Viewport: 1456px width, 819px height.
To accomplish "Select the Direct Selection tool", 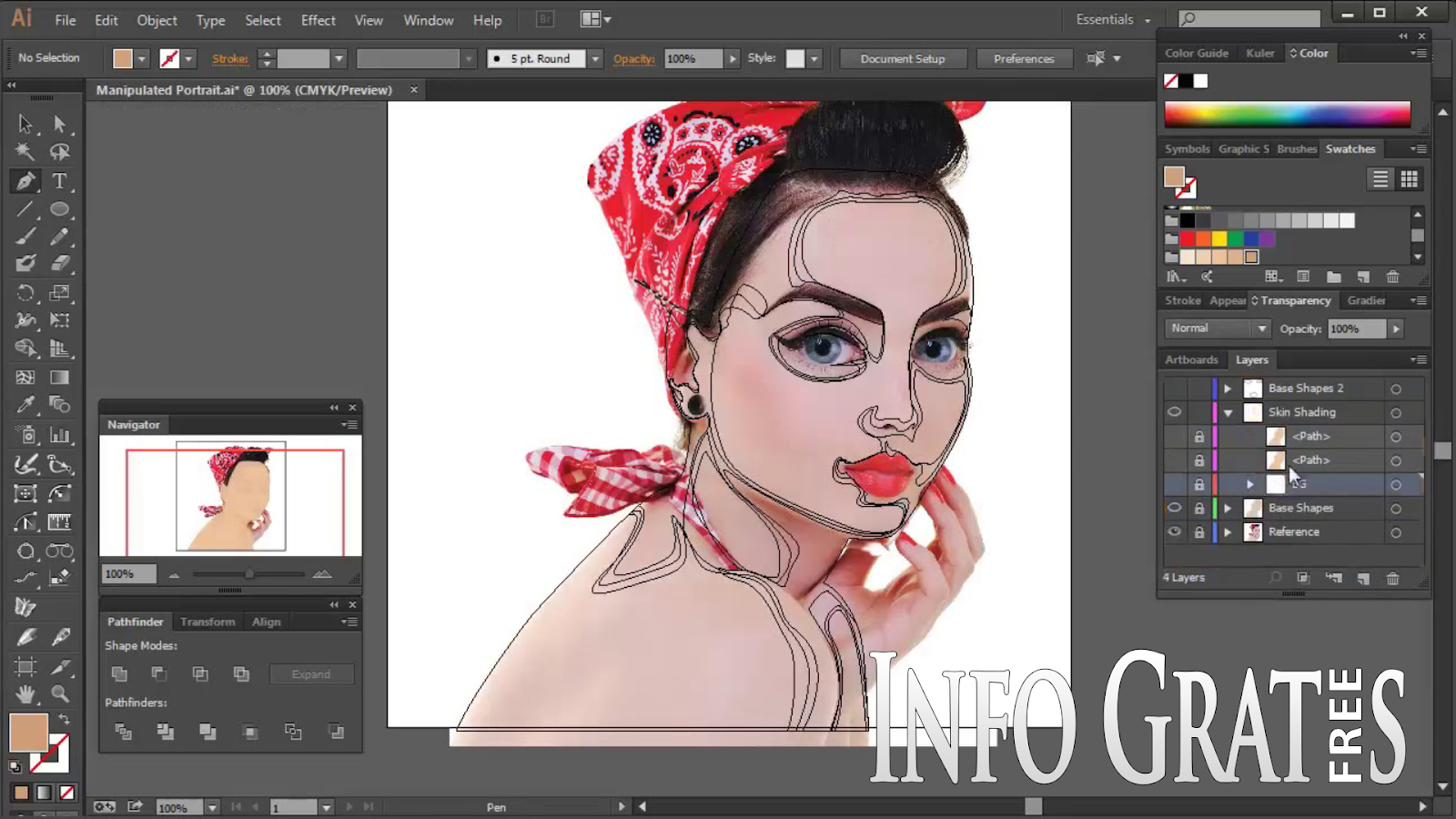I will 60,124.
